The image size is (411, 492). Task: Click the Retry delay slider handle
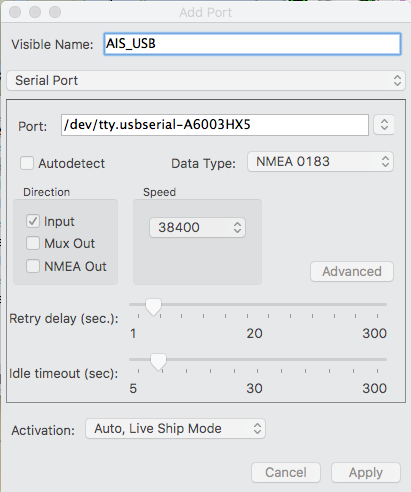click(x=154, y=307)
